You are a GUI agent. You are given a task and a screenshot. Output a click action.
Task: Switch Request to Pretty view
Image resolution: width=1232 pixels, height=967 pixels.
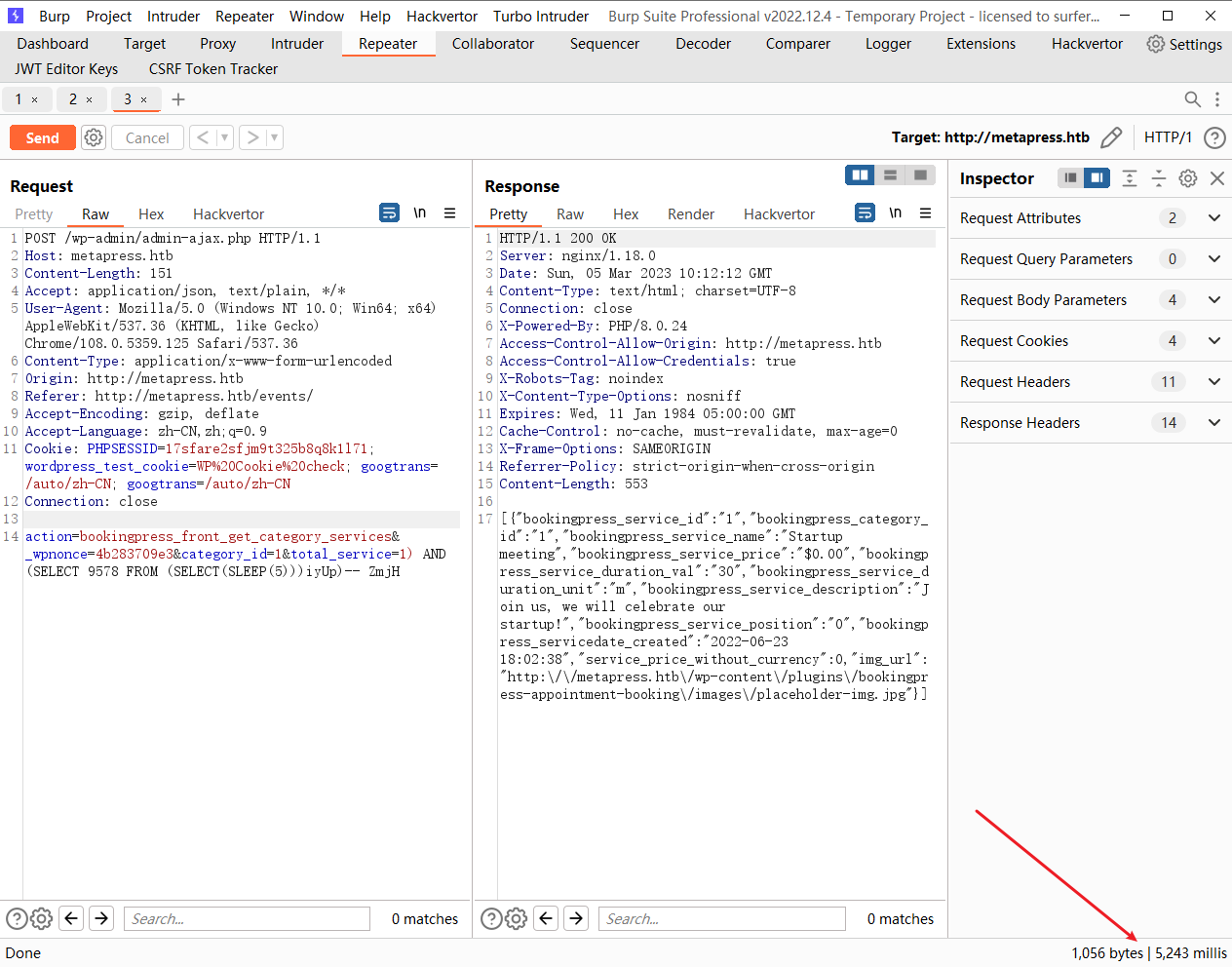34,214
